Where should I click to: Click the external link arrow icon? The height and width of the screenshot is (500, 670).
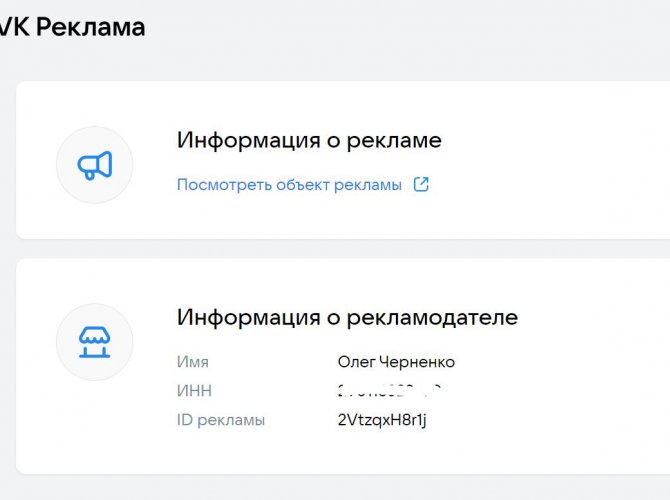[421, 185]
